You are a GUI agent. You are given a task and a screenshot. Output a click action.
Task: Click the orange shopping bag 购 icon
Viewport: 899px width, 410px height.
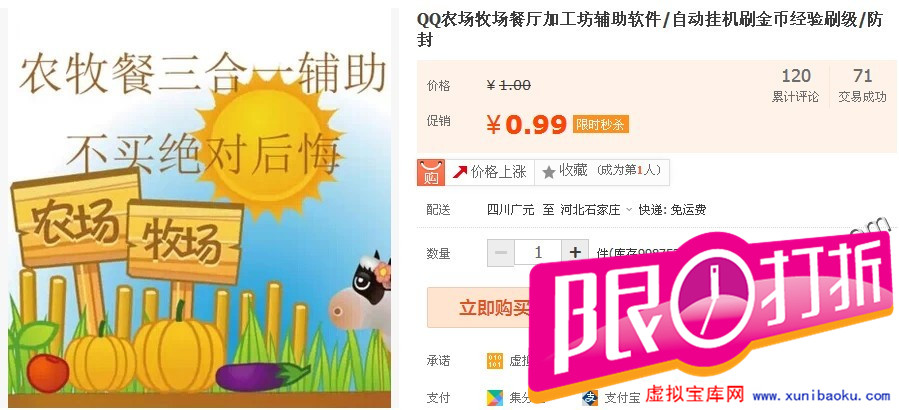pyautogui.click(x=431, y=172)
